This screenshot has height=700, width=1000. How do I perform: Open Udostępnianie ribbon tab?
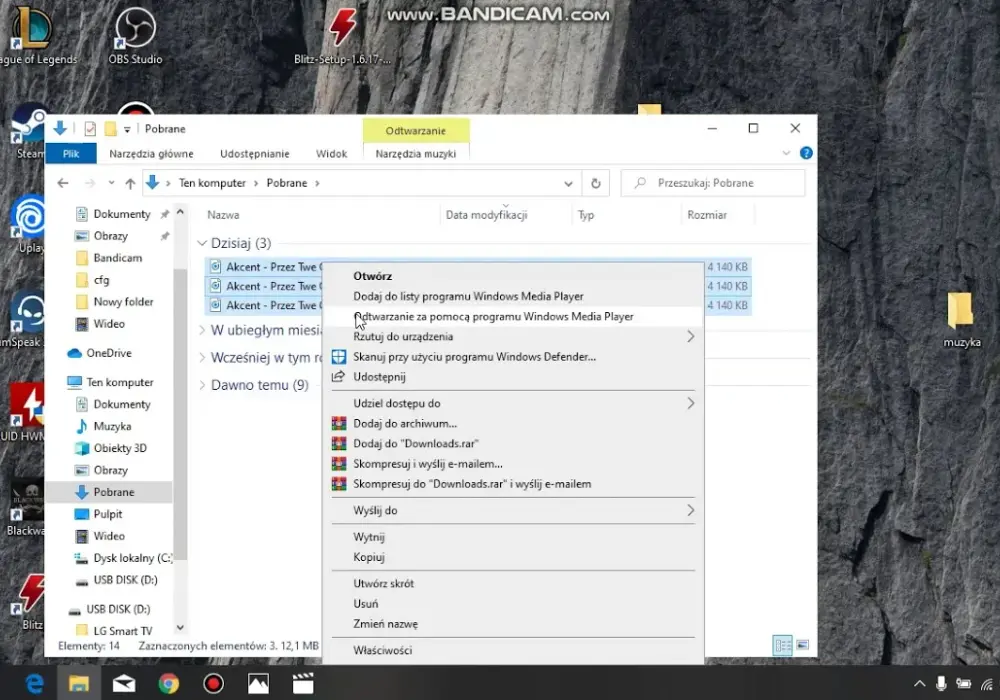click(x=254, y=154)
